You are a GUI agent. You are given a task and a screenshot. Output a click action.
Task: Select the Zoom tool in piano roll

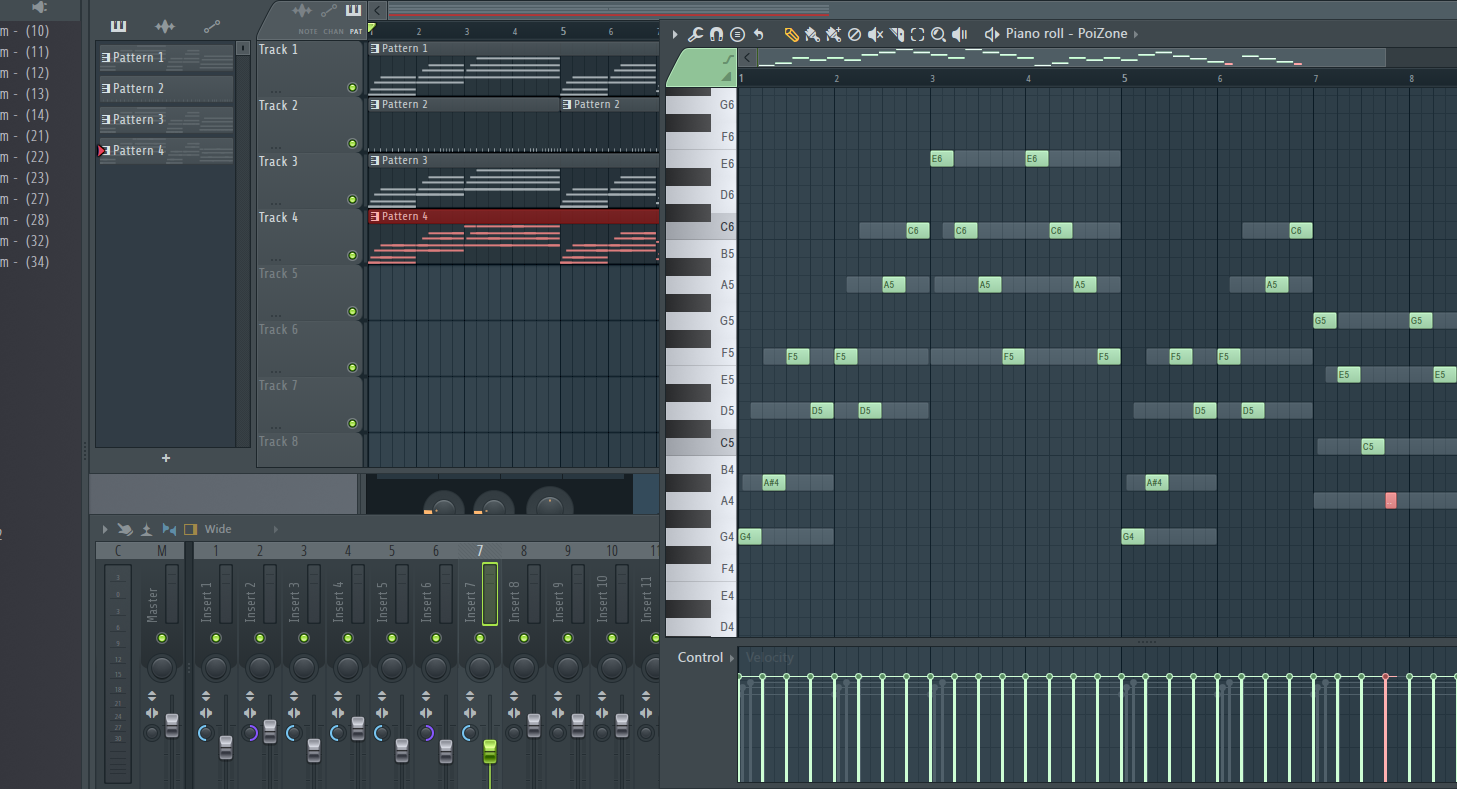(938, 34)
